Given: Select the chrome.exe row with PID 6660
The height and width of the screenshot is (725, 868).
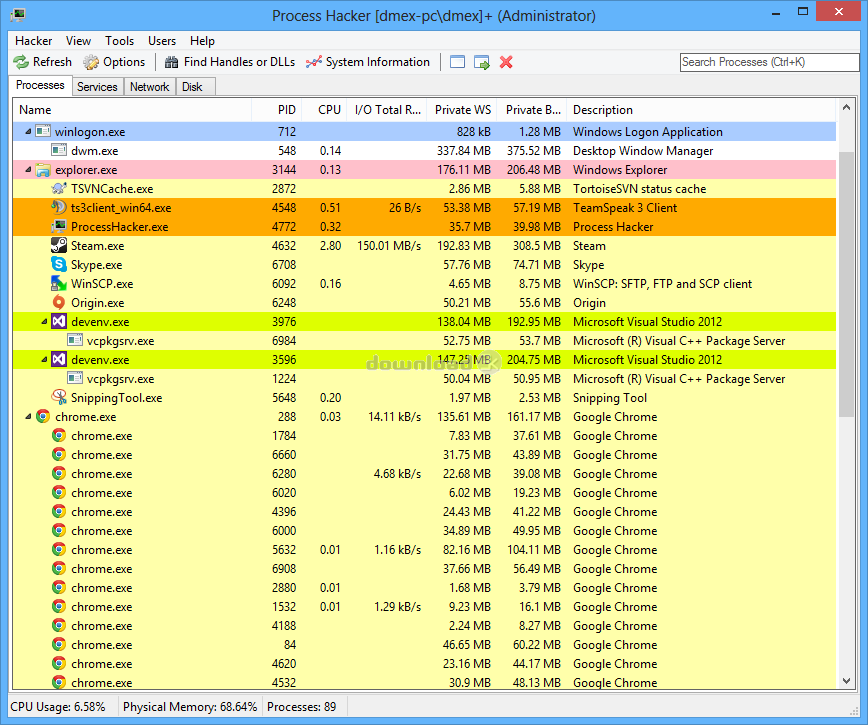Looking at the screenshot, I should coord(424,454).
